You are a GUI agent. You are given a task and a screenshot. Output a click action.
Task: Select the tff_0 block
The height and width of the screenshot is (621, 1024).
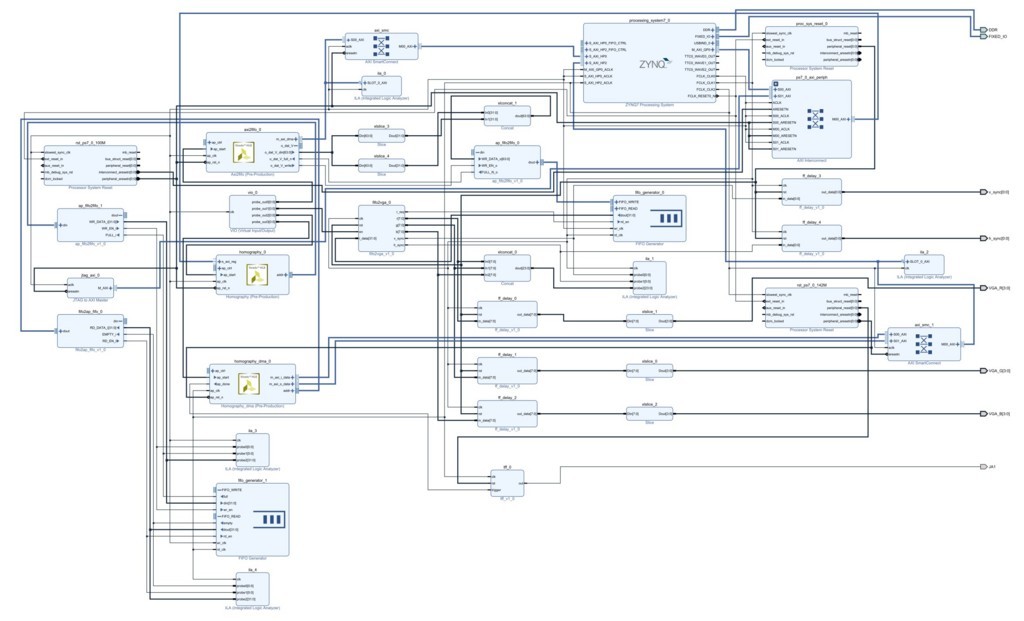(x=507, y=483)
